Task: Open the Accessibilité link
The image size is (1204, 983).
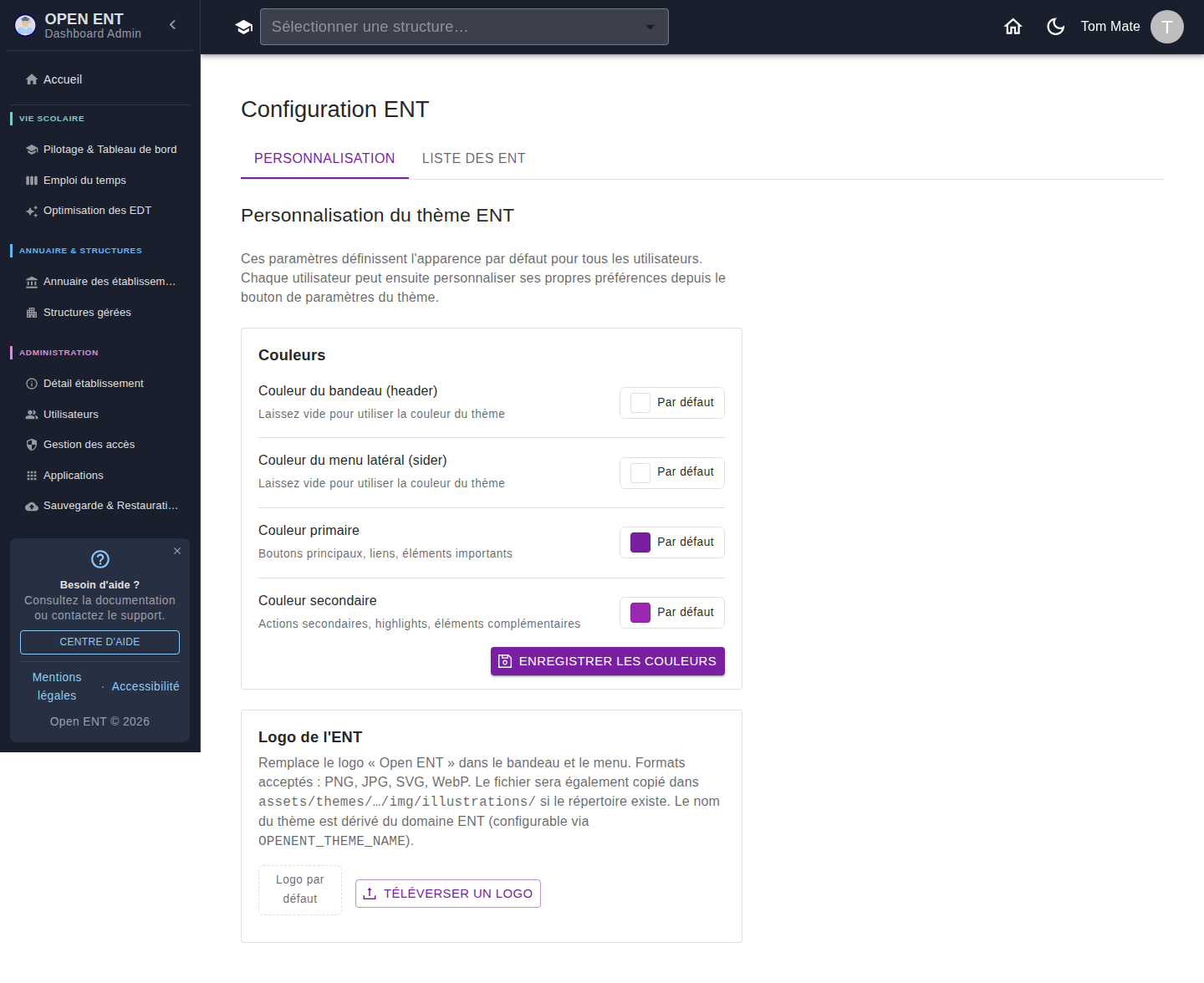Action: click(x=145, y=686)
